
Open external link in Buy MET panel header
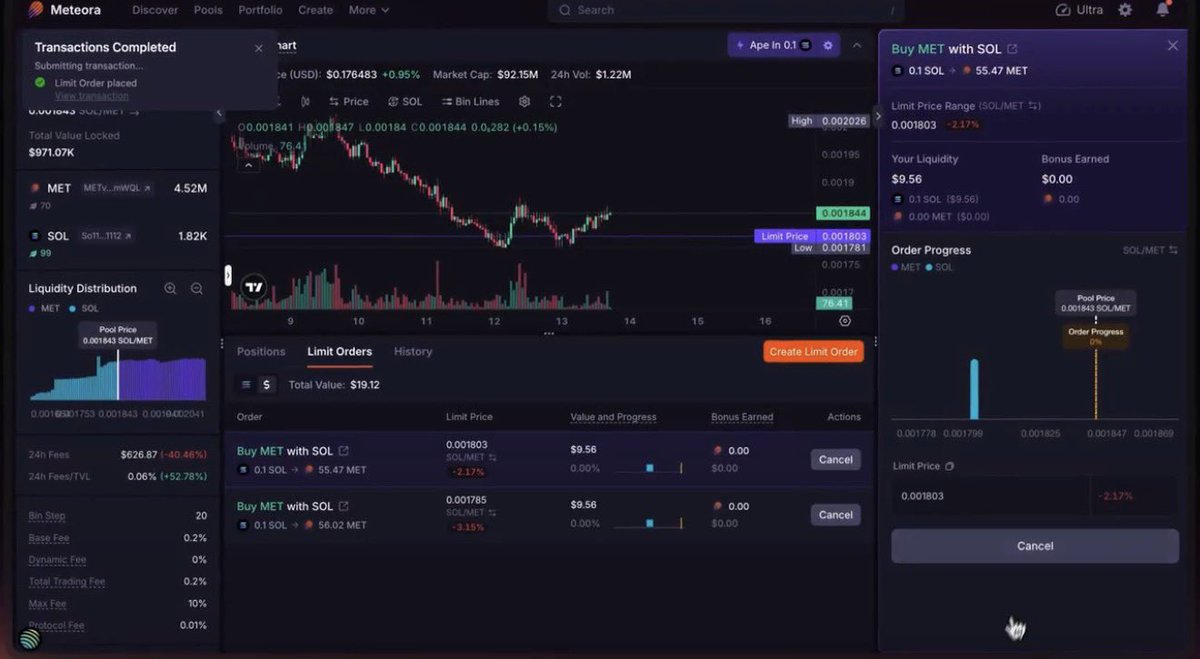(1012, 49)
